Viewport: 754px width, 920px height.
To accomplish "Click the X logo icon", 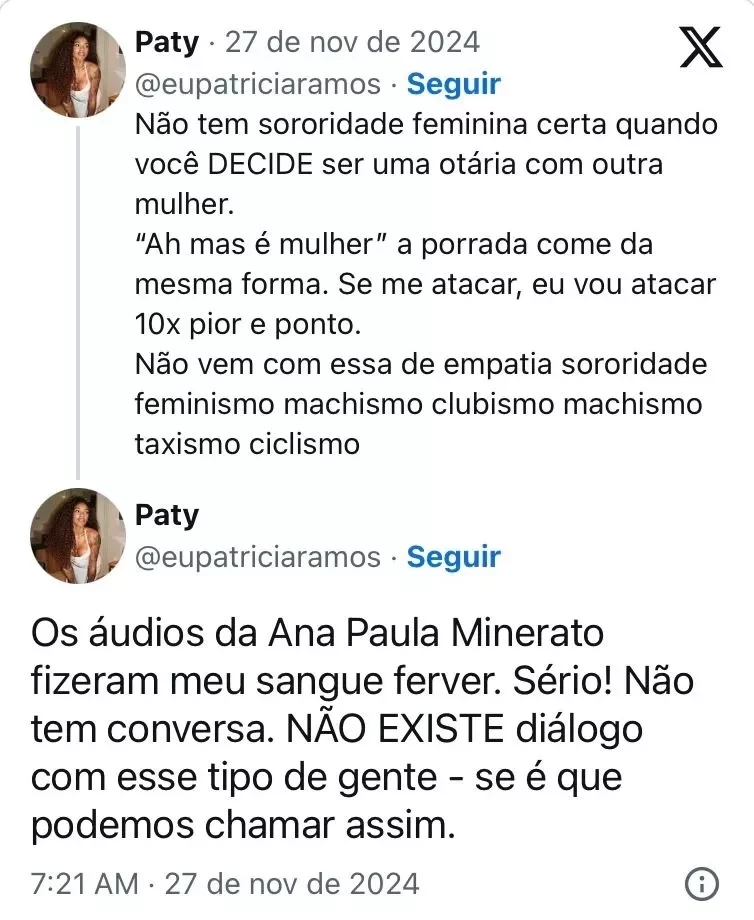I will pos(700,48).
